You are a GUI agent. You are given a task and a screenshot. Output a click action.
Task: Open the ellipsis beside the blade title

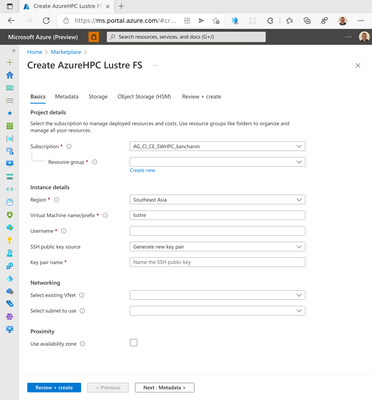coord(155,65)
